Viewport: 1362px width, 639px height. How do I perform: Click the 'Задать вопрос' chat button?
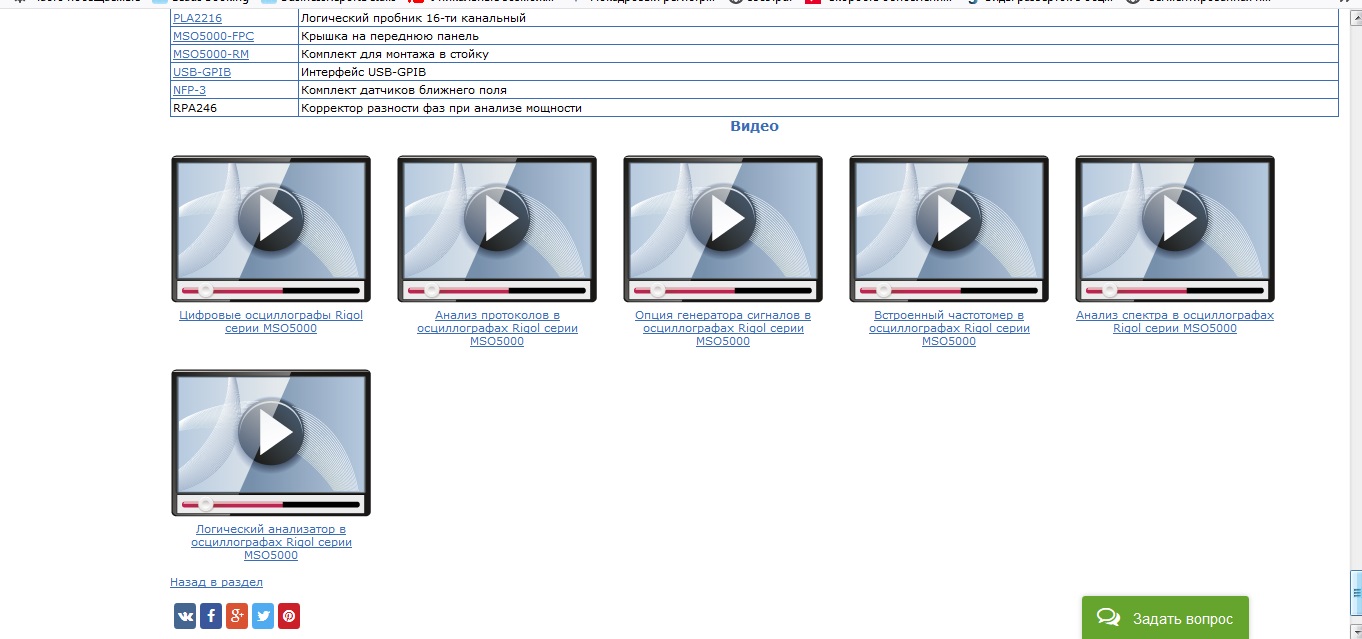(x=1165, y=618)
